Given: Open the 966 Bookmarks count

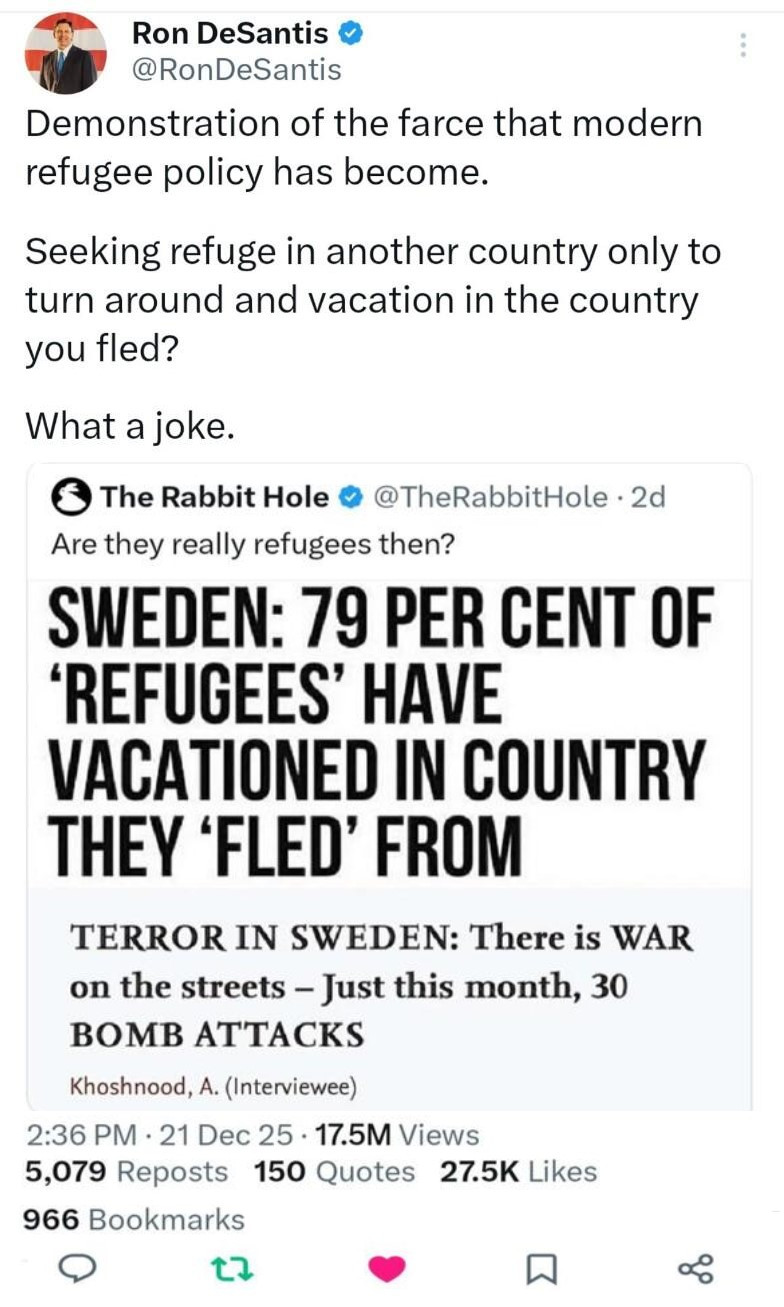Looking at the screenshot, I should 133,1219.
